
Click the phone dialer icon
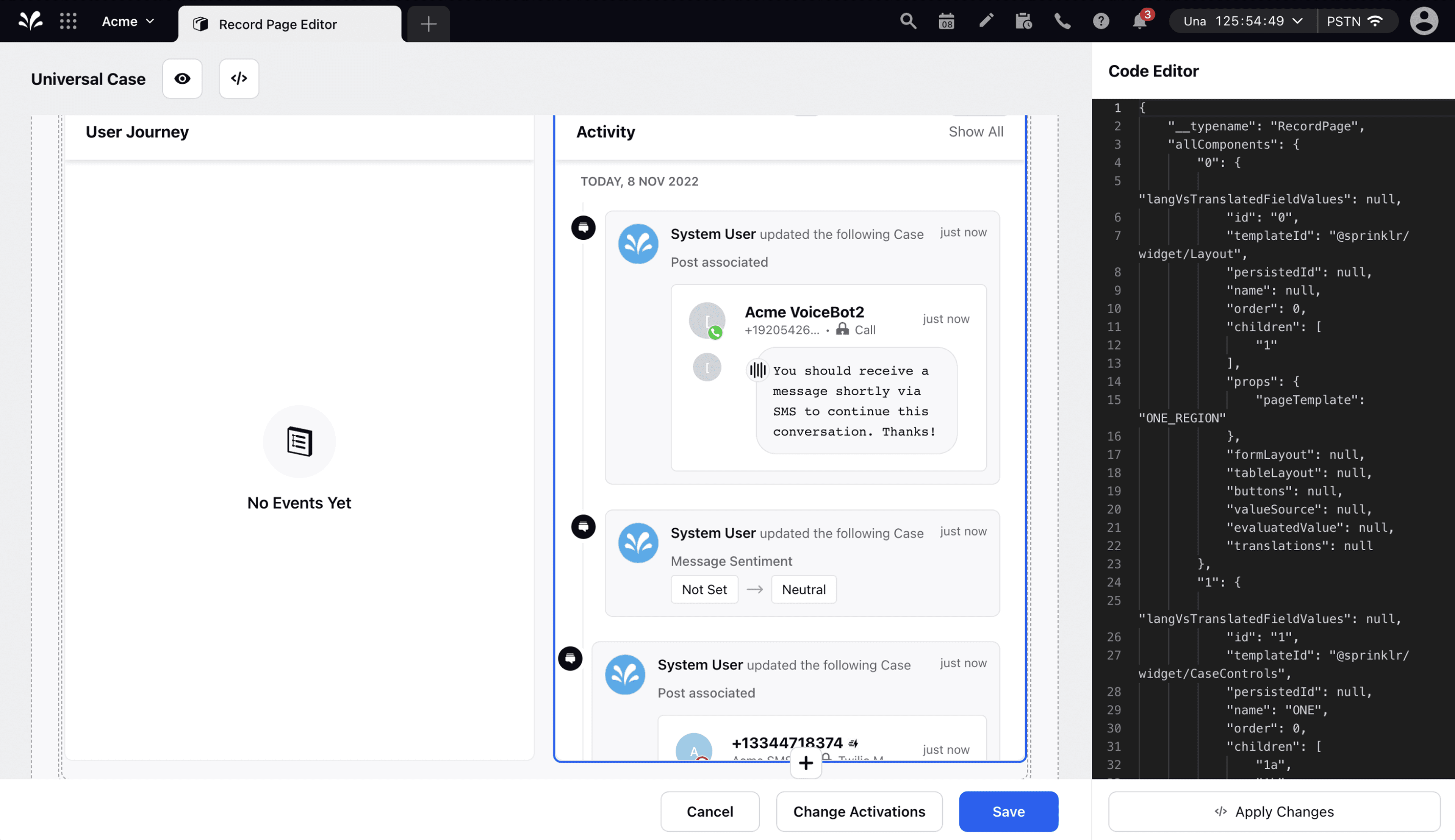click(x=1062, y=21)
